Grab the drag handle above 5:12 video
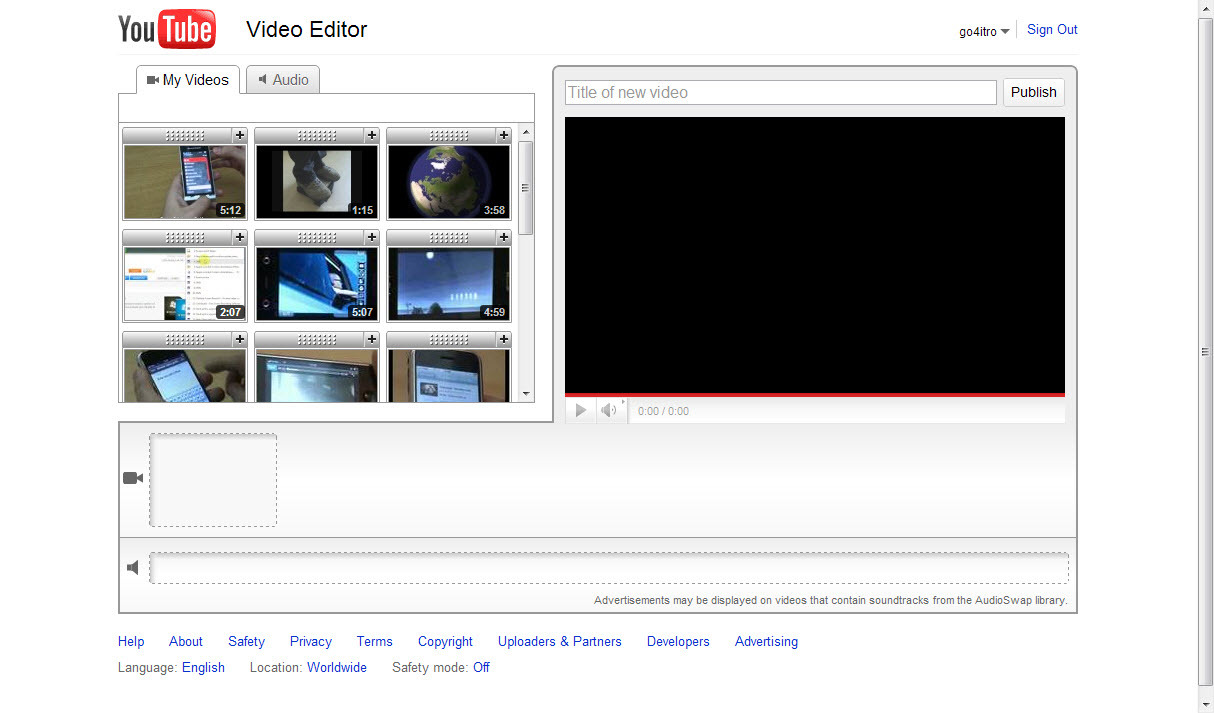 coord(184,135)
